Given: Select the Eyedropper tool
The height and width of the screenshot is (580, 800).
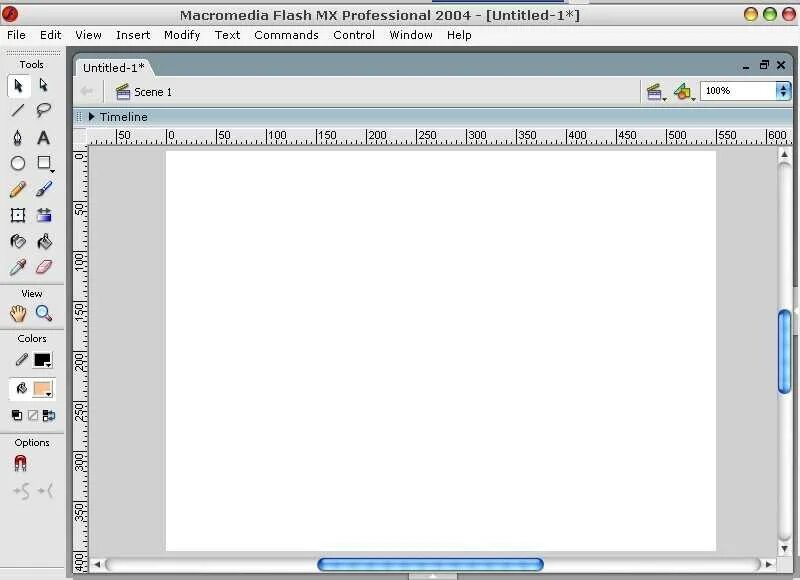Looking at the screenshot, I should (x=18, y=267).
